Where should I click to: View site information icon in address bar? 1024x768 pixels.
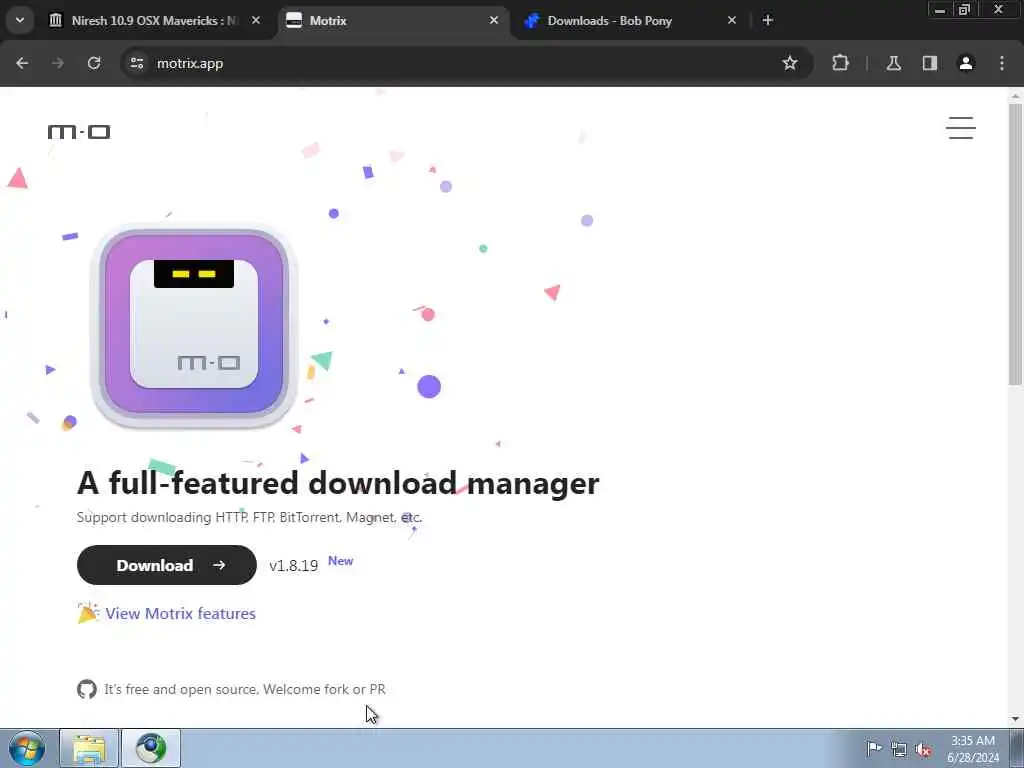[x=136, y=63]
